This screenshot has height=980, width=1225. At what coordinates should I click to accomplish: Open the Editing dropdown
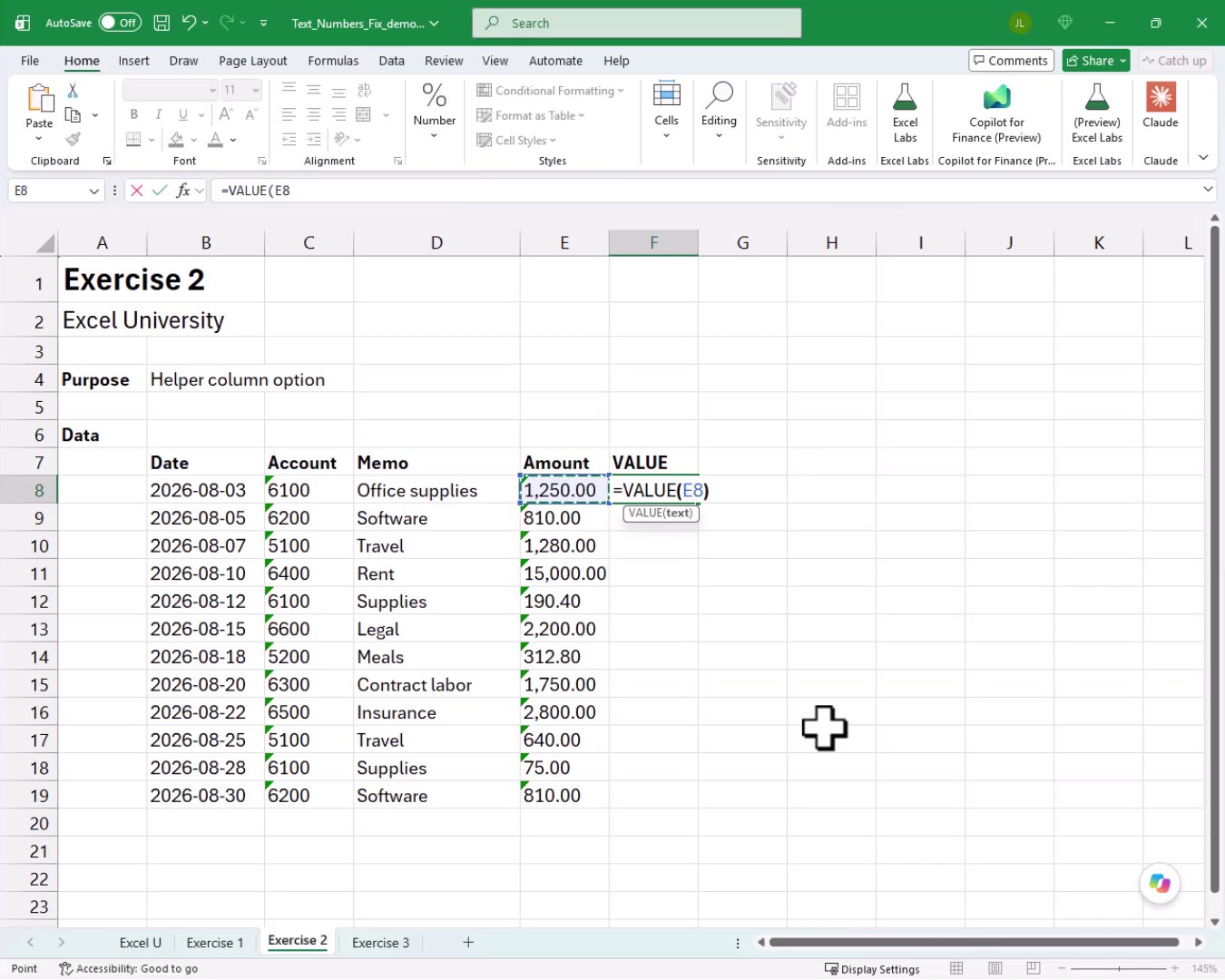[719, 111]
